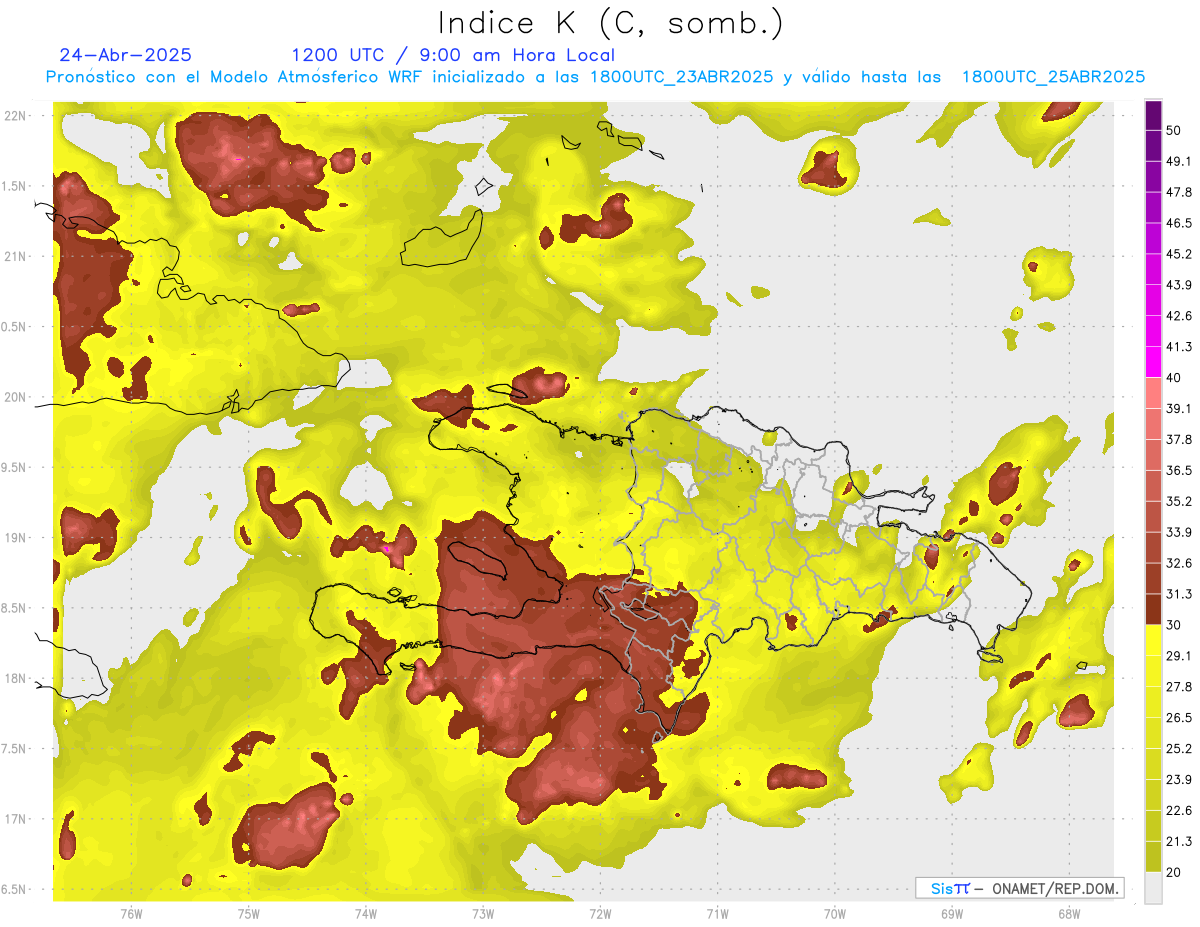Click the color scale value '37.8'
Screen dimensions: 1200x927
[x=1179, y=440]
